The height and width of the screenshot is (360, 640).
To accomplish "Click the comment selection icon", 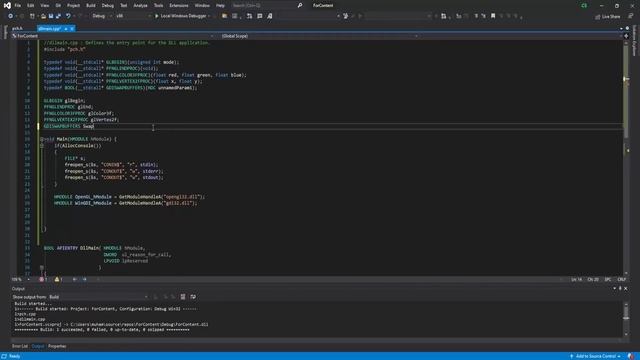I will [260, 16].
